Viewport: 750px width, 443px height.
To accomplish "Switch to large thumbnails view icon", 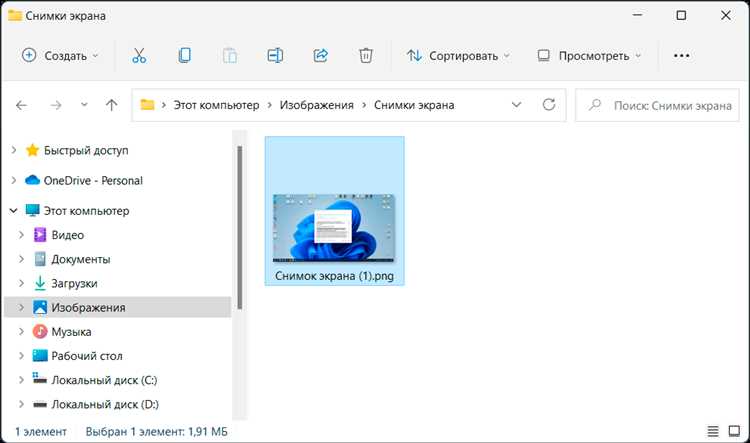I will [x=734, y=431].
